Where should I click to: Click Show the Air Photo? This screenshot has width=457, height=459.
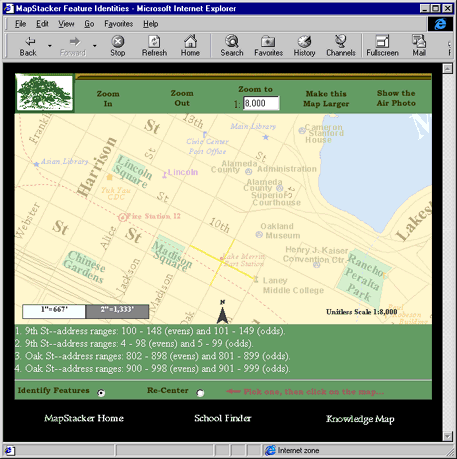click(x=396, y=98)
